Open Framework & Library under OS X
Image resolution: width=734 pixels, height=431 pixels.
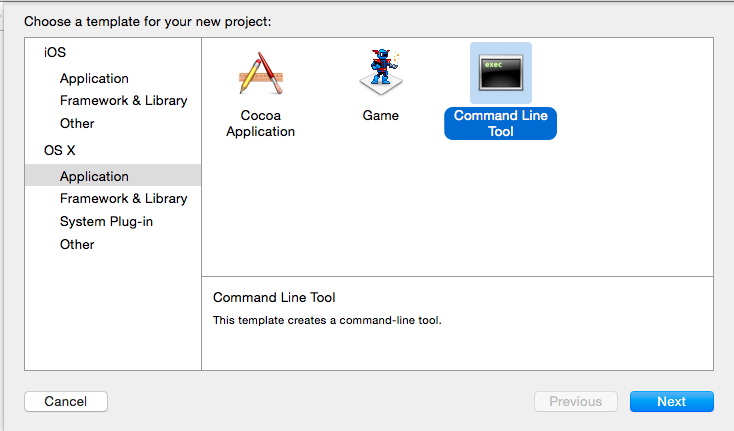coord(124,198)
